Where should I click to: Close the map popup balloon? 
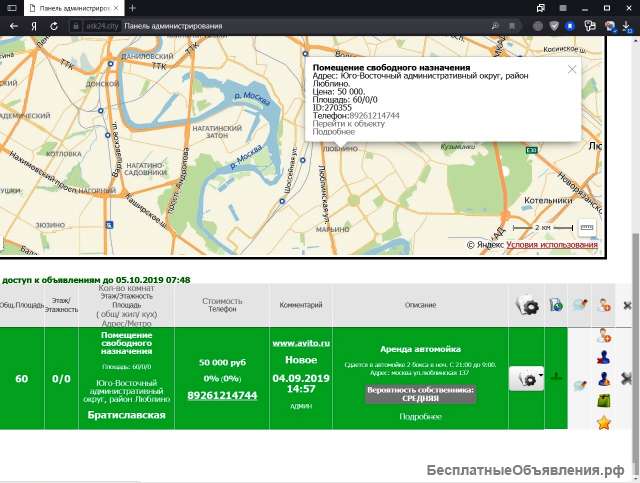572,70
